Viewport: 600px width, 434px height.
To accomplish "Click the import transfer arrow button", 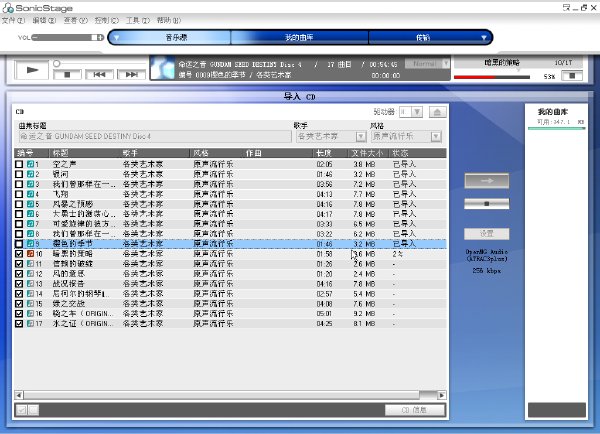I will pyautogui.click(x=487, y=181).
